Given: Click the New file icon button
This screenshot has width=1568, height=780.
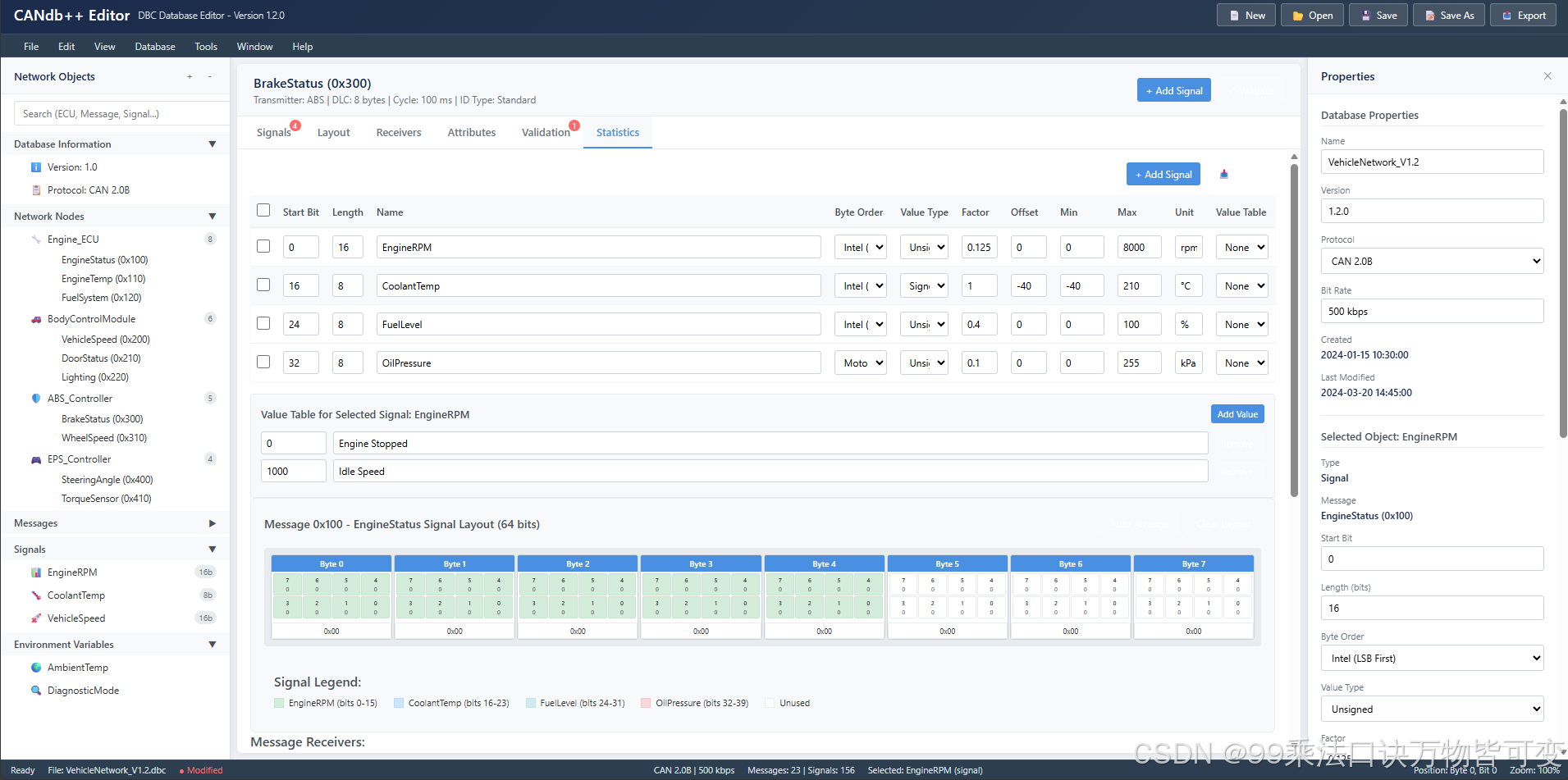Looking at the screenshot, I should pos(1246,16).
